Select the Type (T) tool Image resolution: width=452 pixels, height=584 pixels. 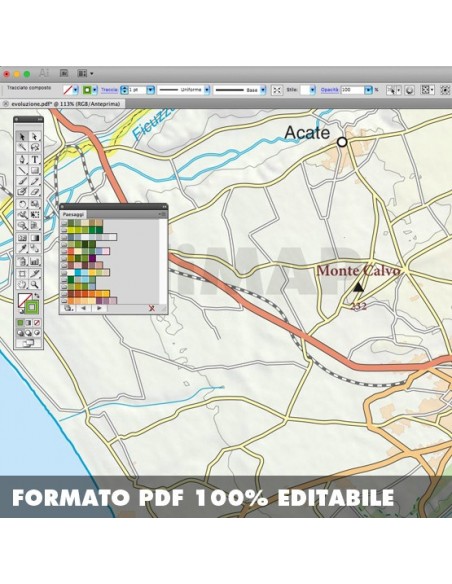click(x=35, y=159)
